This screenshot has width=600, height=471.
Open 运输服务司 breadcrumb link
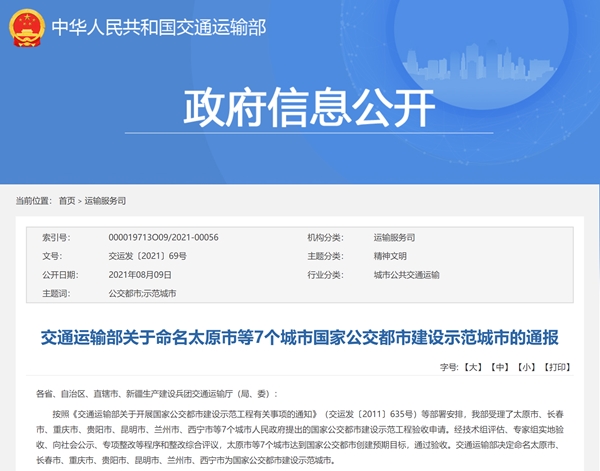coord(105,201)
